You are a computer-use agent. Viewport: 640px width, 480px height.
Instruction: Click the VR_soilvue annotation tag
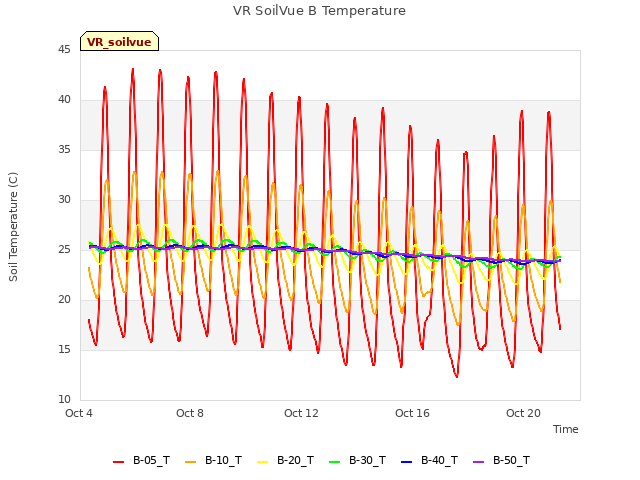click(x=119, y=41)
